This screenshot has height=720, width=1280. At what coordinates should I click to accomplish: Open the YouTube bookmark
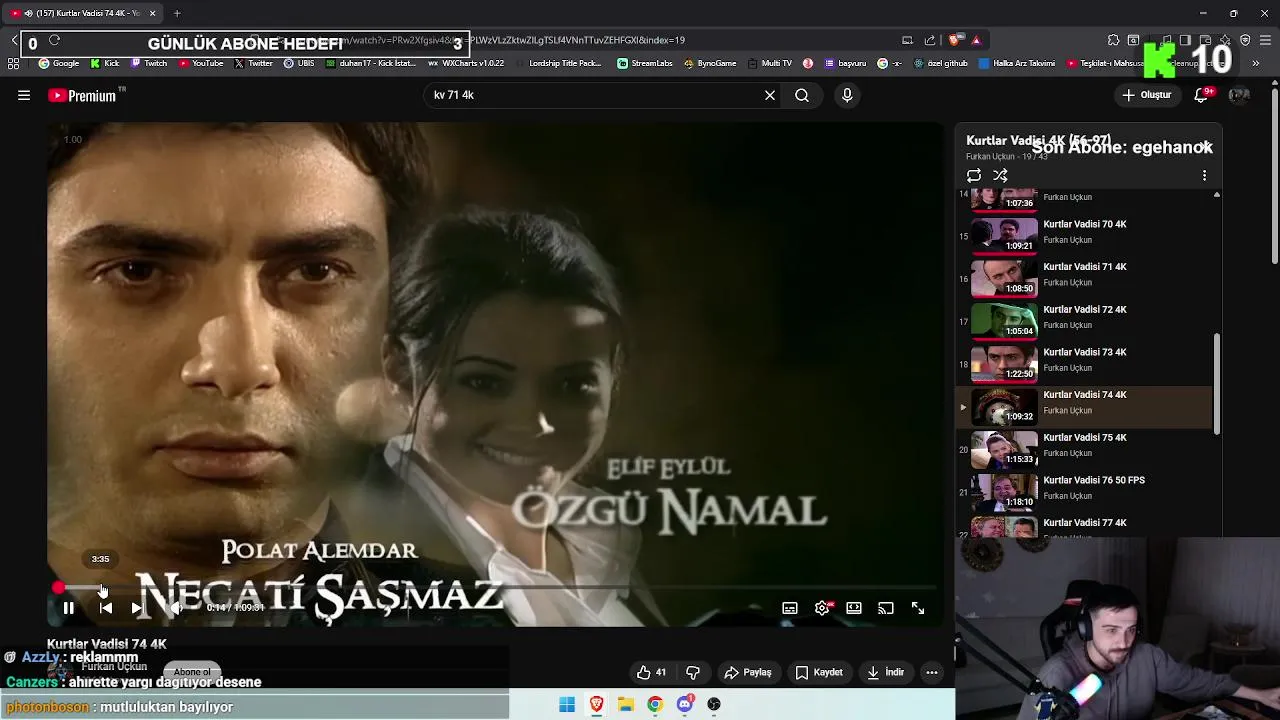click(201, 63)
